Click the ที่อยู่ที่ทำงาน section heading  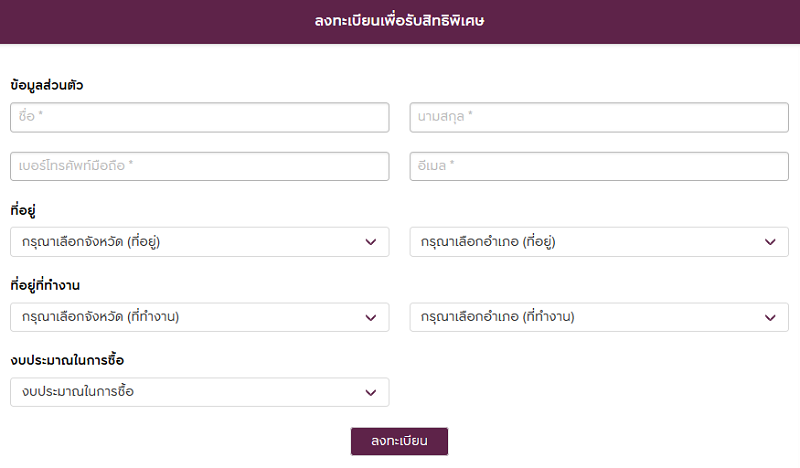coord(45,285)
